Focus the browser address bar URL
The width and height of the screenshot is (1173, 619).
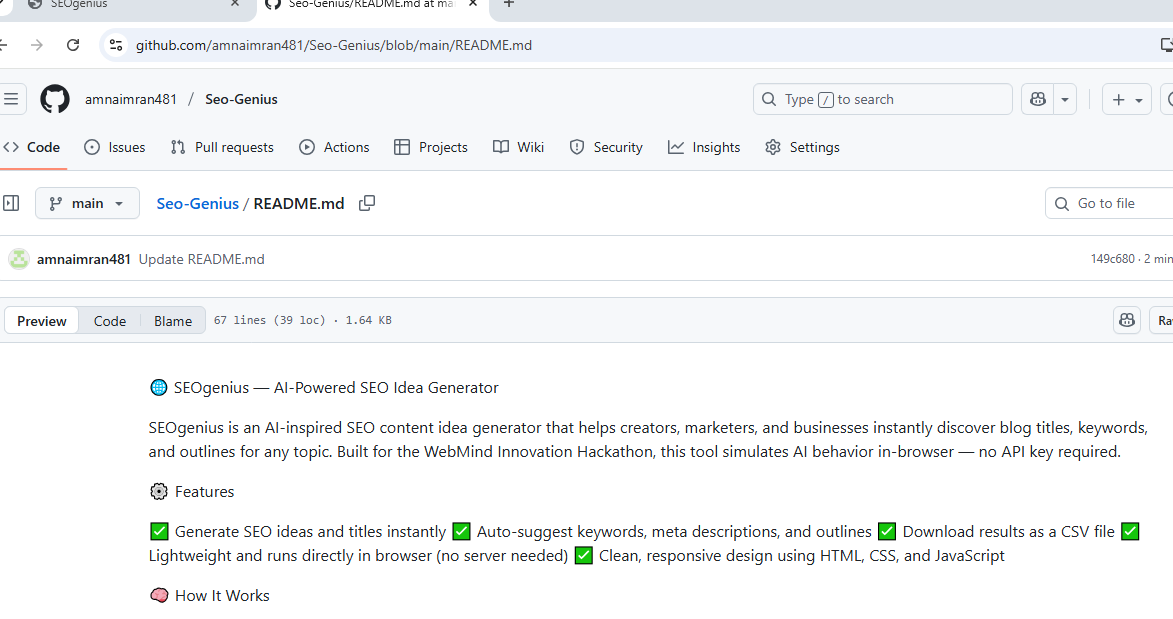pyautogui.click(x=334, y=45)
